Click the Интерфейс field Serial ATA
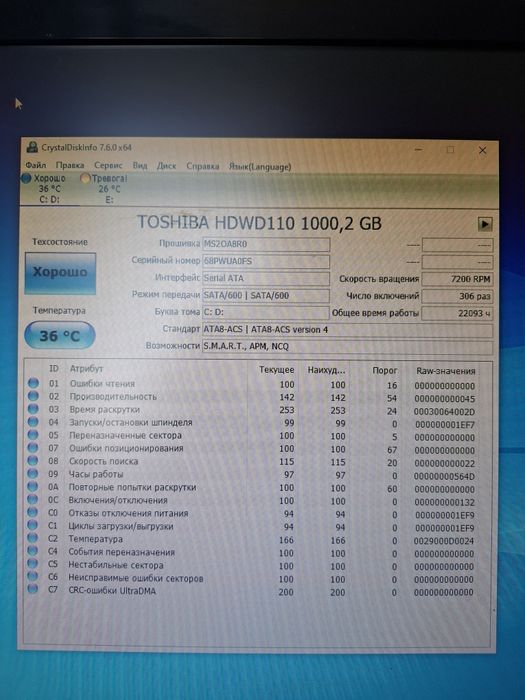525x700 pixels. coord(266,278)
